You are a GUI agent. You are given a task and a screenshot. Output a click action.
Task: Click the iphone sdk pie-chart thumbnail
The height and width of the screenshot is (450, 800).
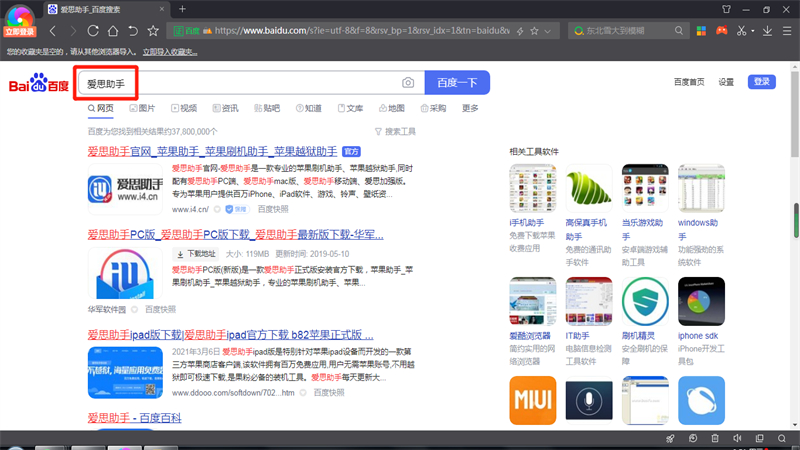(701, 302)
